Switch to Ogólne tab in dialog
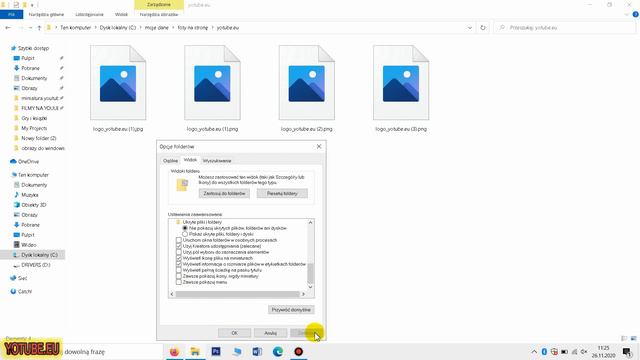Screen dimensions: 640x360 point(170,161)
